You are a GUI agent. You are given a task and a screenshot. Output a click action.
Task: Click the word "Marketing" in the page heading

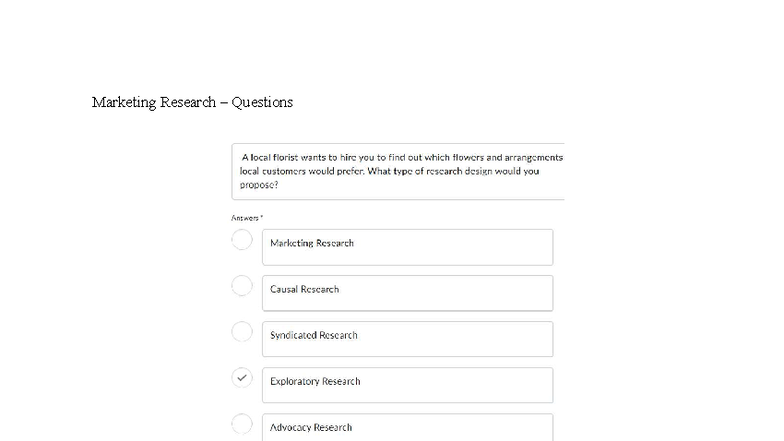(124, 102)
